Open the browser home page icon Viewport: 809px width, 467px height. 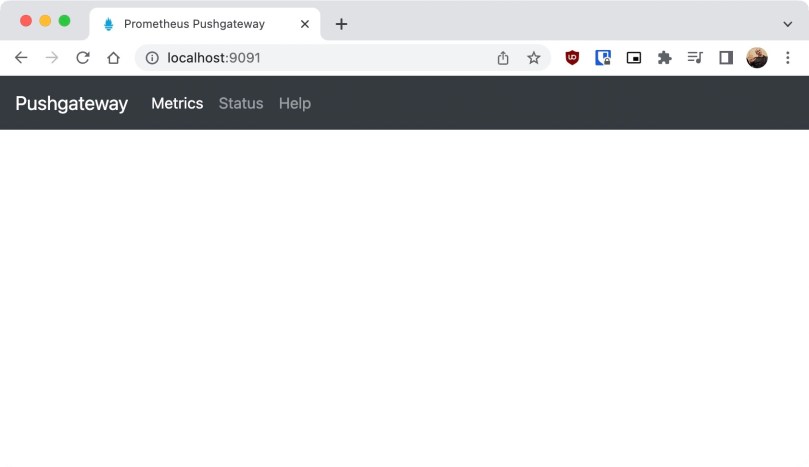click(x=114, y=58)
